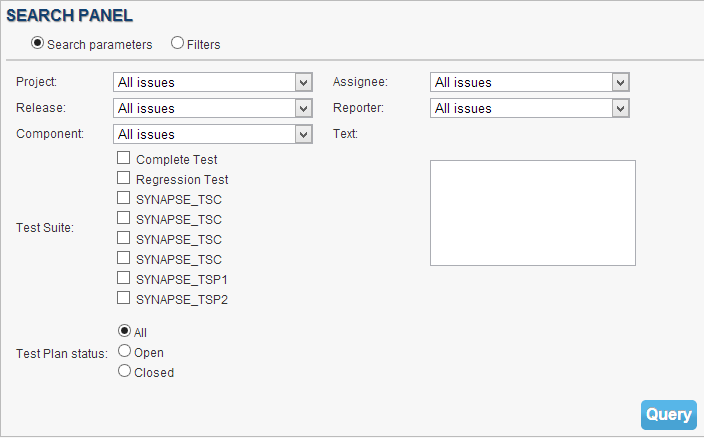Enable the SYNAPSE_TSP2 test suite
Image resolution: width=704 pixels, height=438 pixels.
124,298
